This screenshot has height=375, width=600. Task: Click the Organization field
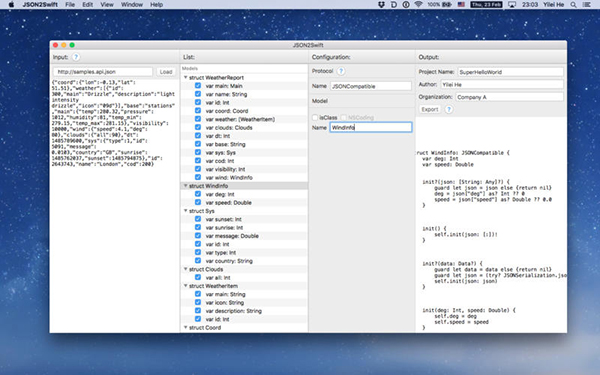coord(509,97)
